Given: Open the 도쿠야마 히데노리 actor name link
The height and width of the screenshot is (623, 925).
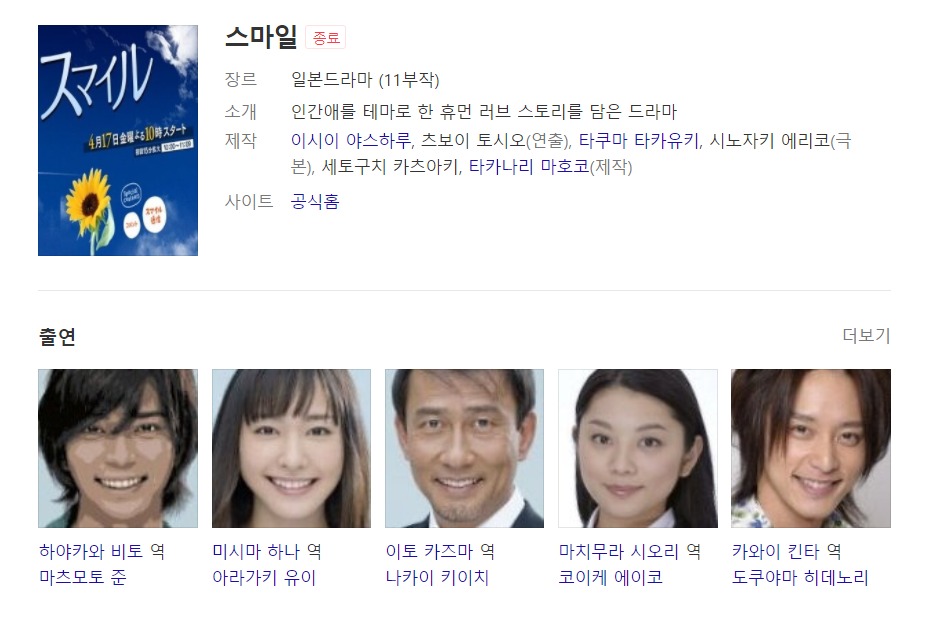Looking at the screenshot, I should click(x=800, y=577).
